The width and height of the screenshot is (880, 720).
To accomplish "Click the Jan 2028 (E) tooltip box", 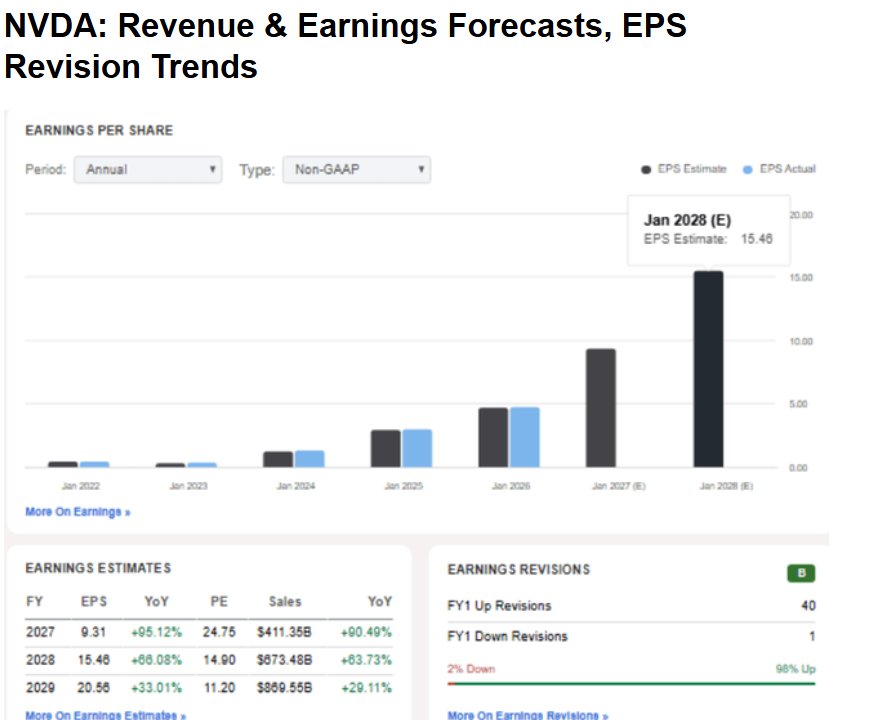I will click(708, 230).
